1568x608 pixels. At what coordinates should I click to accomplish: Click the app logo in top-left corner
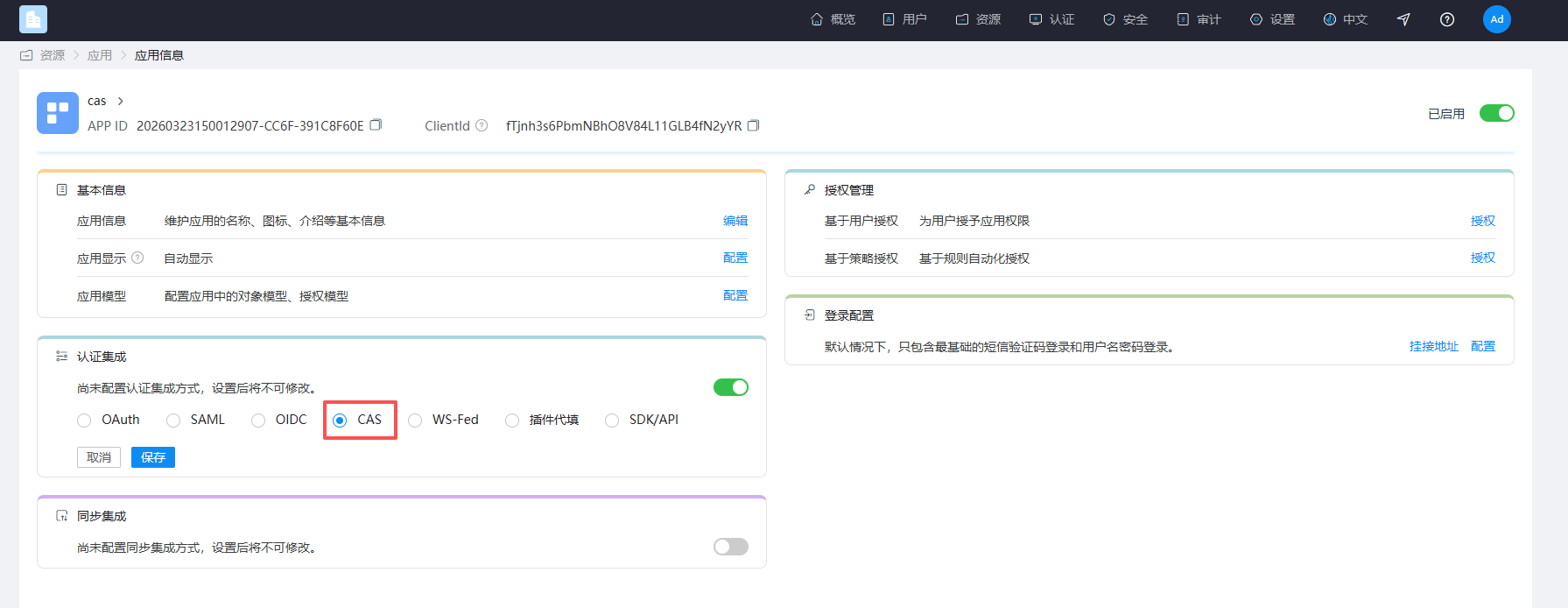33,19
